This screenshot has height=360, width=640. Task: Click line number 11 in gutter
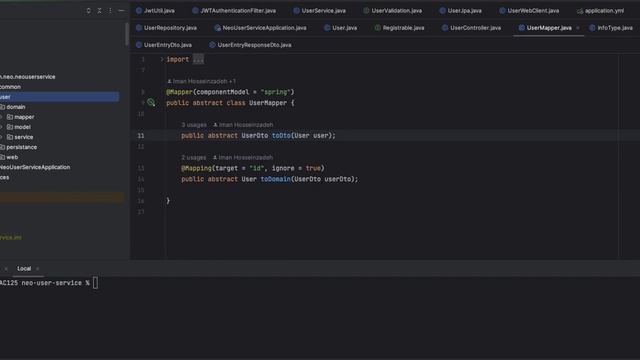[x=141, y=136]
